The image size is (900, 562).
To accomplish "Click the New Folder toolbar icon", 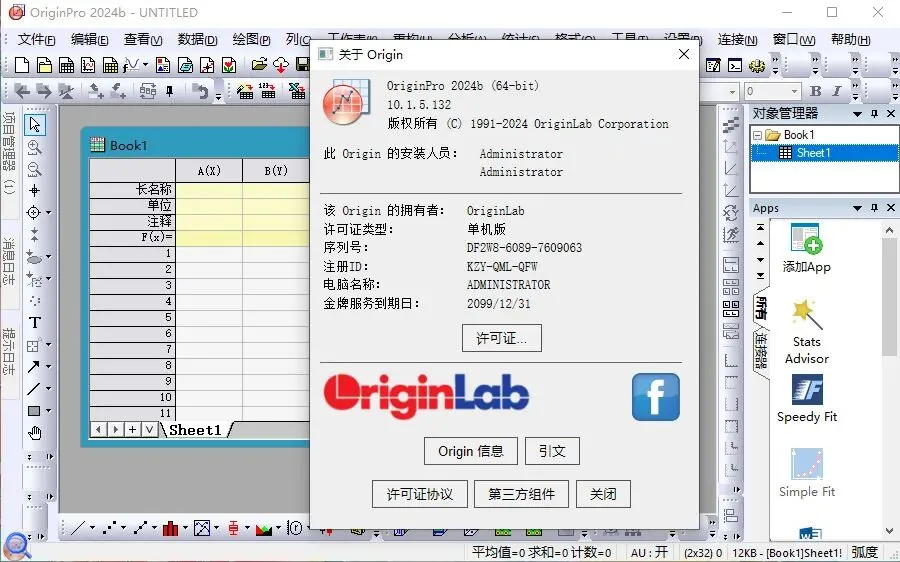I will coord(44,65).
